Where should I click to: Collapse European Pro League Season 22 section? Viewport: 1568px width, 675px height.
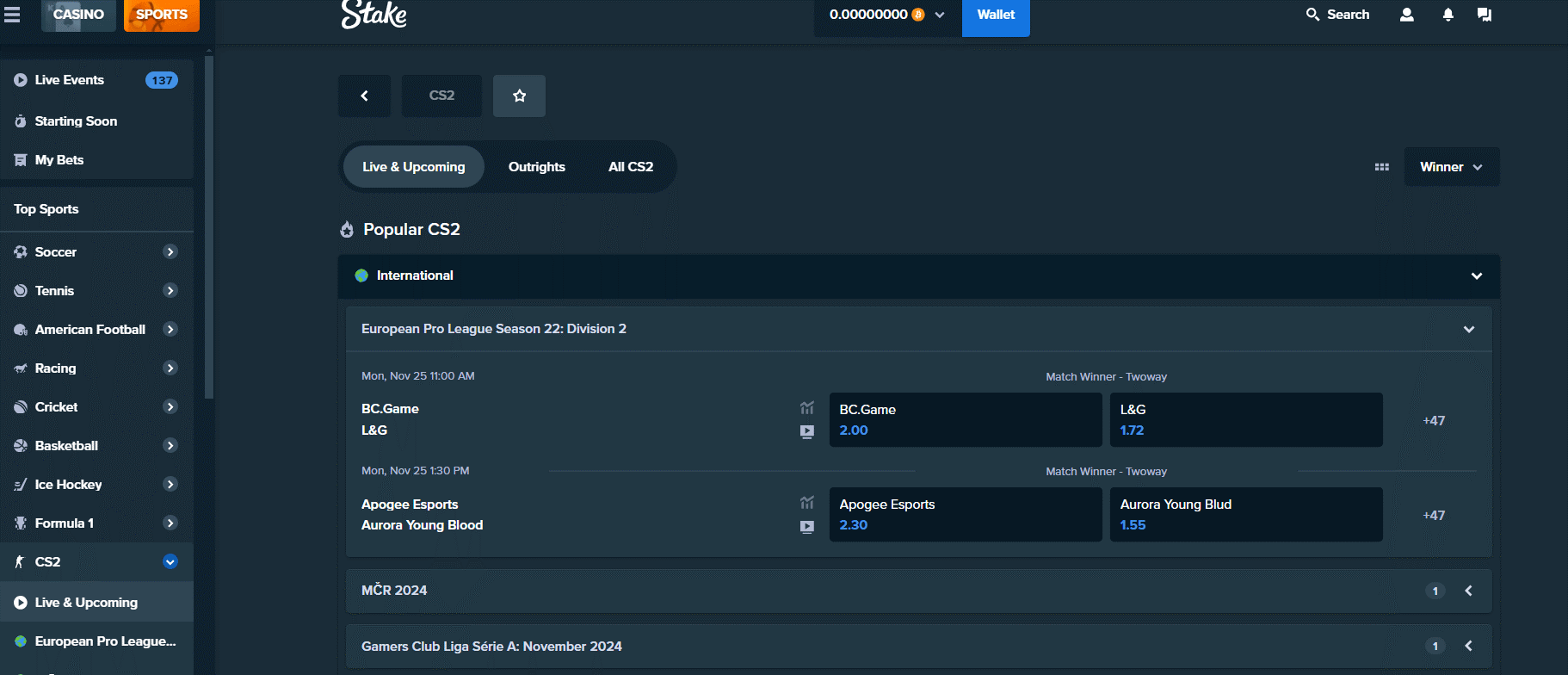pos(1469,330)
